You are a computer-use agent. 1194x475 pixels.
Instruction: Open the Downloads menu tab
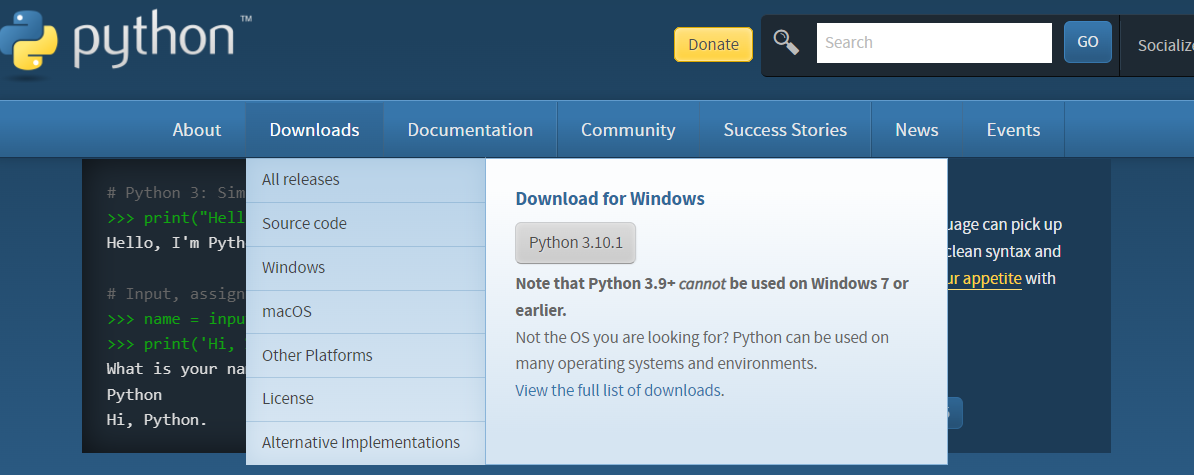(x=314, y=129)
